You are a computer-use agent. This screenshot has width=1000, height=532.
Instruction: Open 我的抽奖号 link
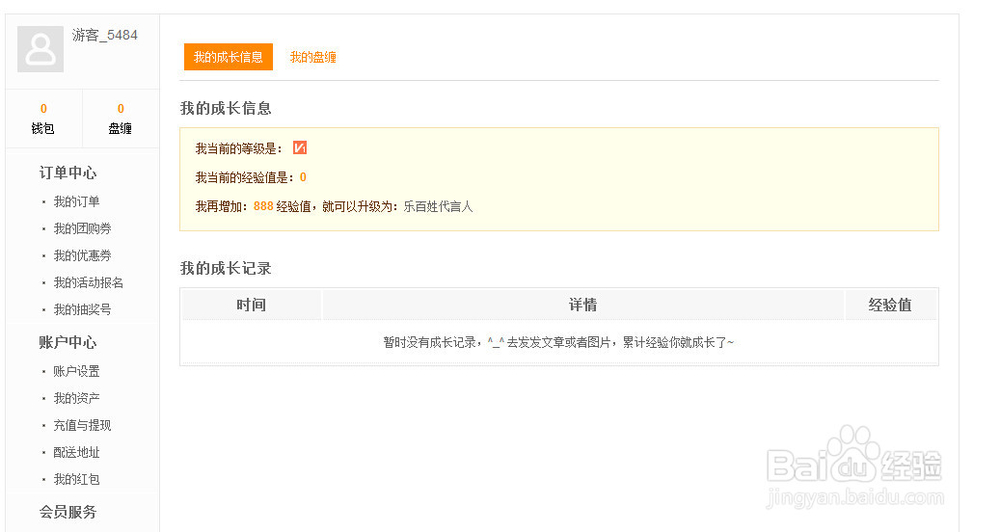(82, 309)
